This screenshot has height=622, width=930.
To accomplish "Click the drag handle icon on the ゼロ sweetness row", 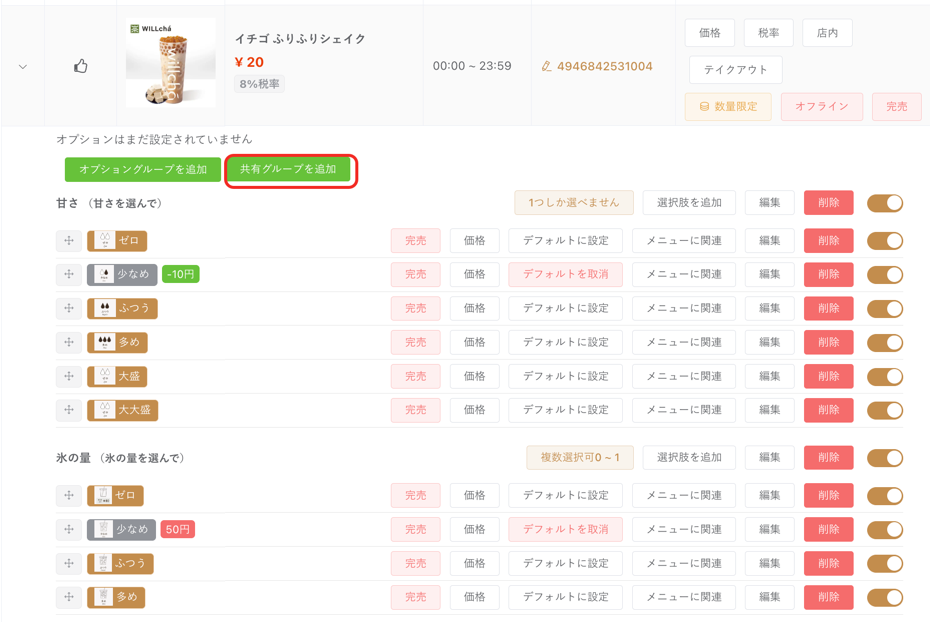I will pyautogui.click(x=68, y=240).
